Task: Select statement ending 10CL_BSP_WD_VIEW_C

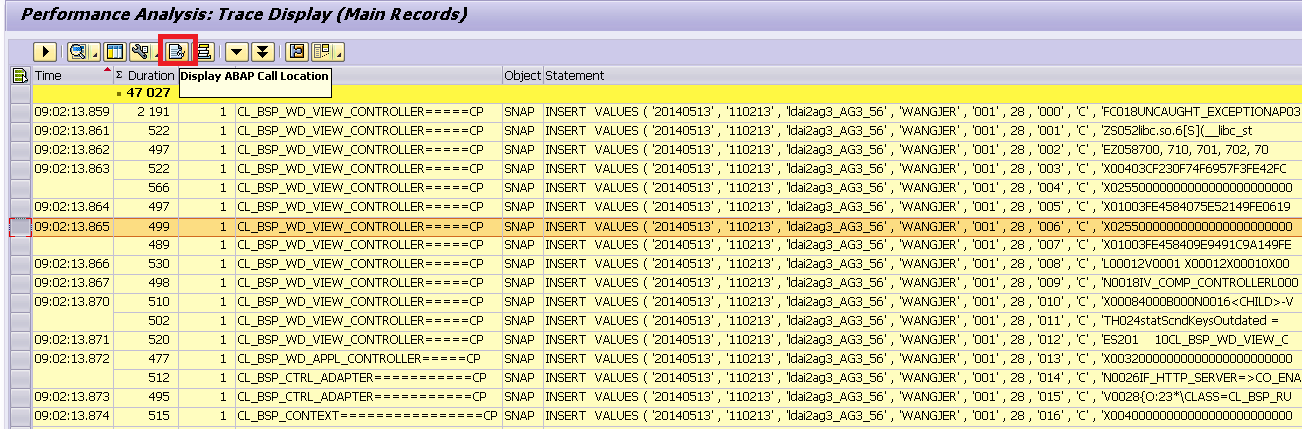Action: (x=922, y=339)
